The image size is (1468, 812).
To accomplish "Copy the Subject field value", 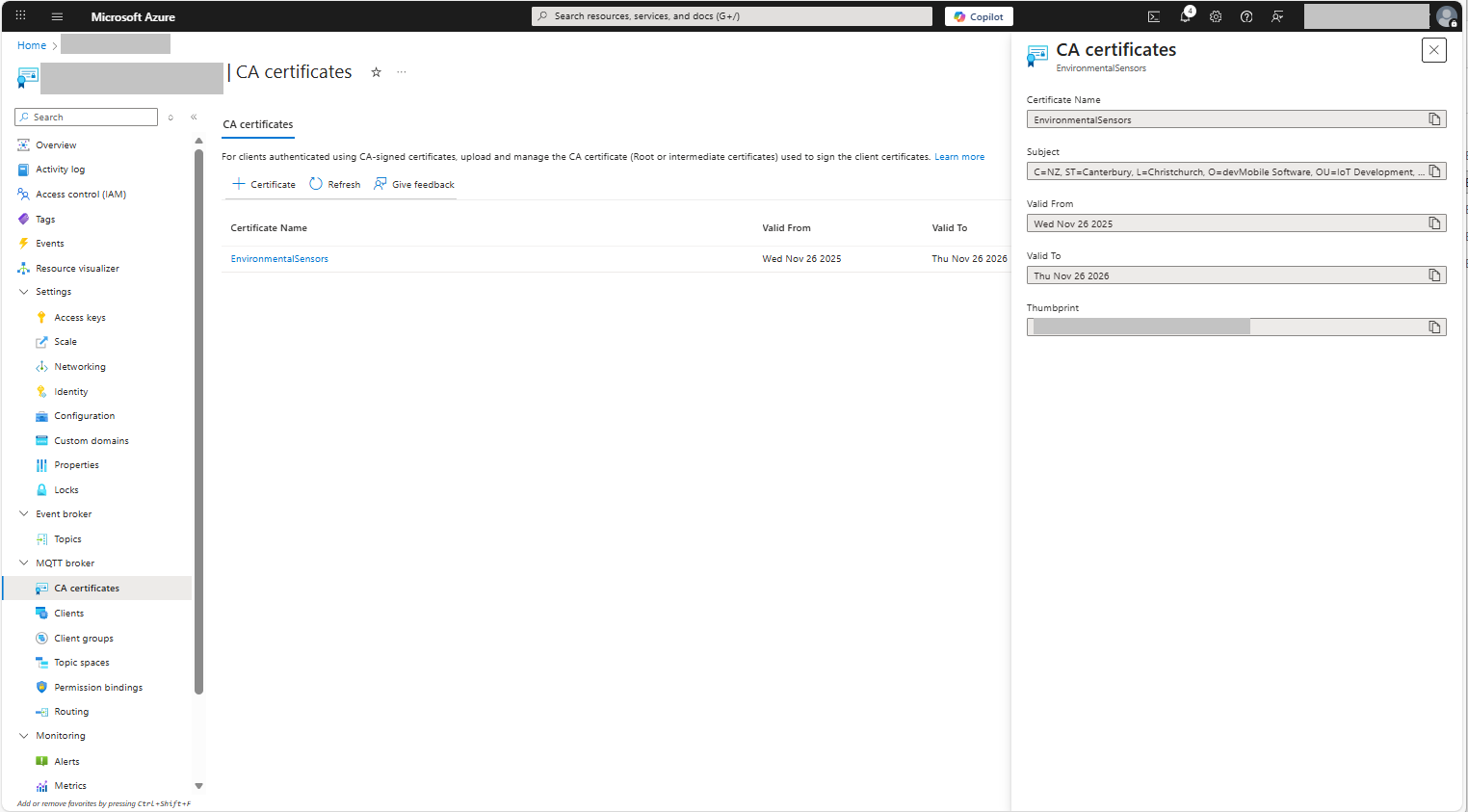I will [1434, 171].
